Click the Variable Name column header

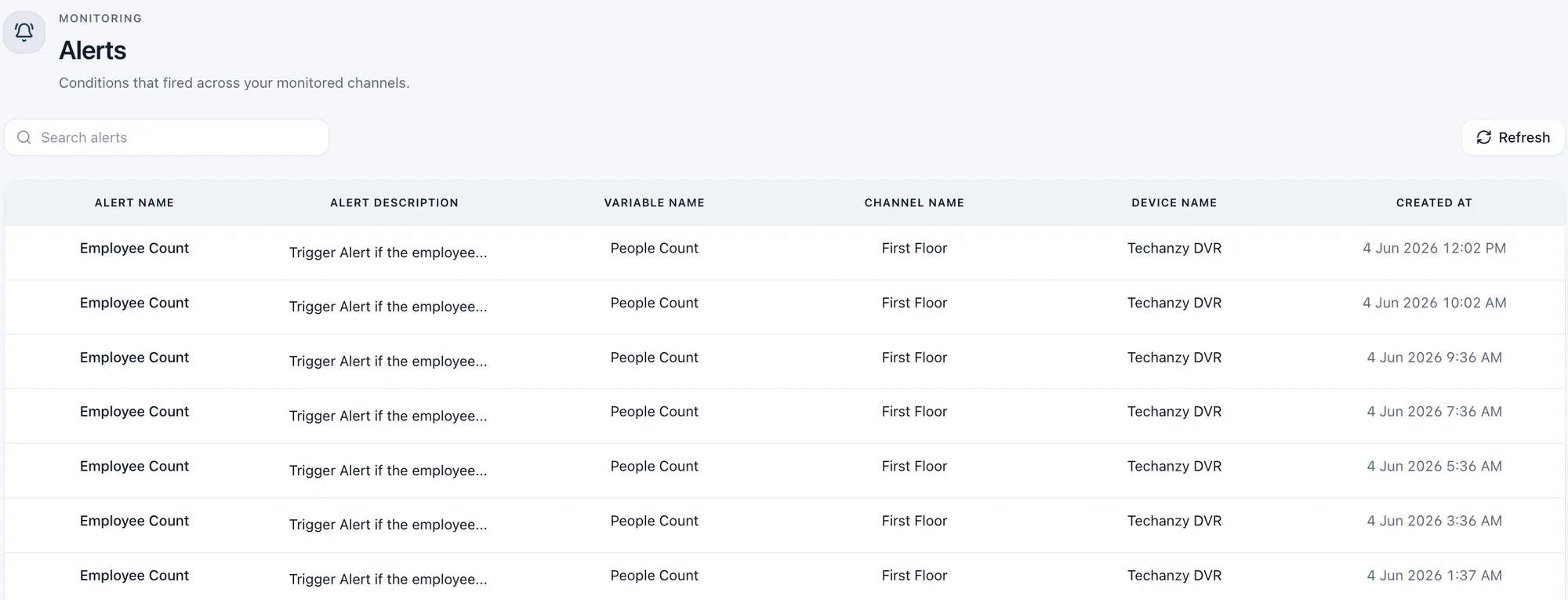point(654,202)
